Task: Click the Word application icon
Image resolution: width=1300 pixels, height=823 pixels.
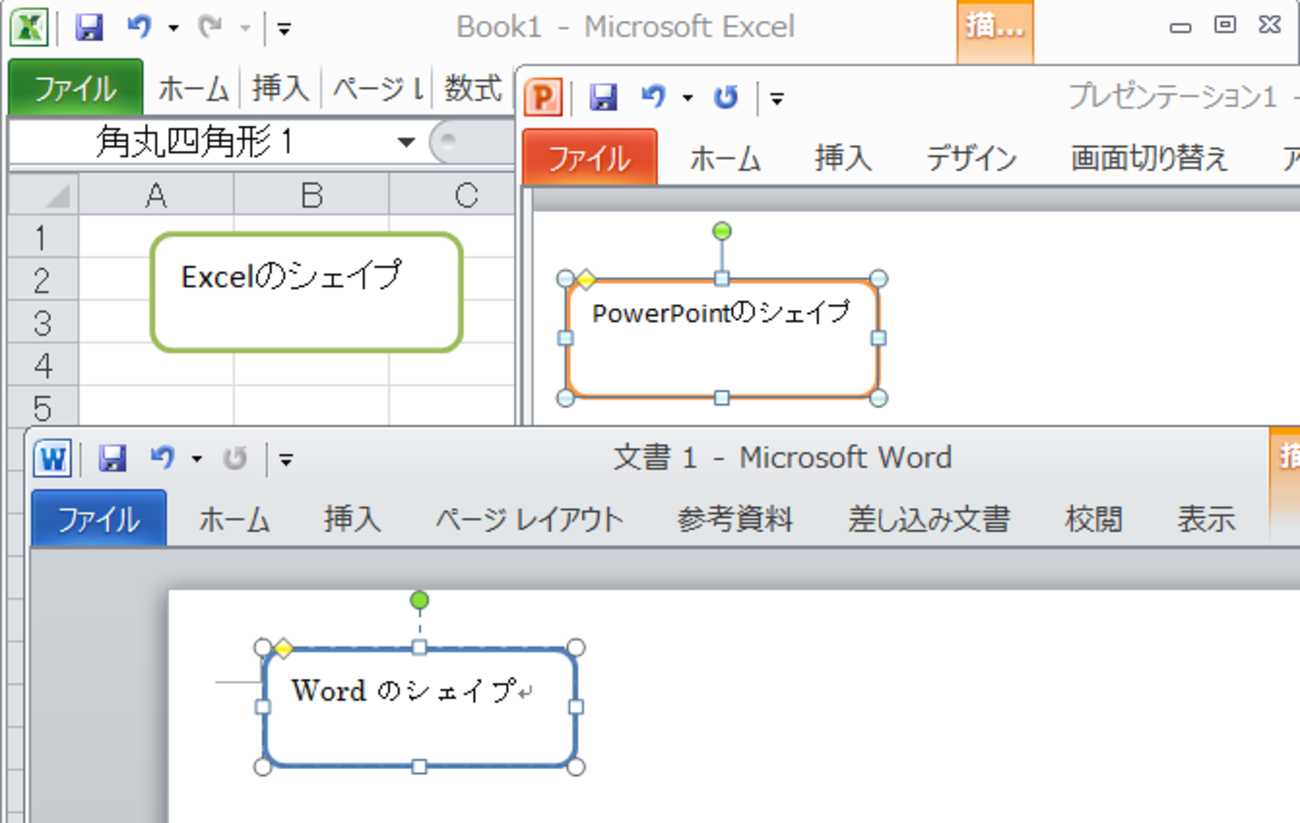Action: point(52,459)
